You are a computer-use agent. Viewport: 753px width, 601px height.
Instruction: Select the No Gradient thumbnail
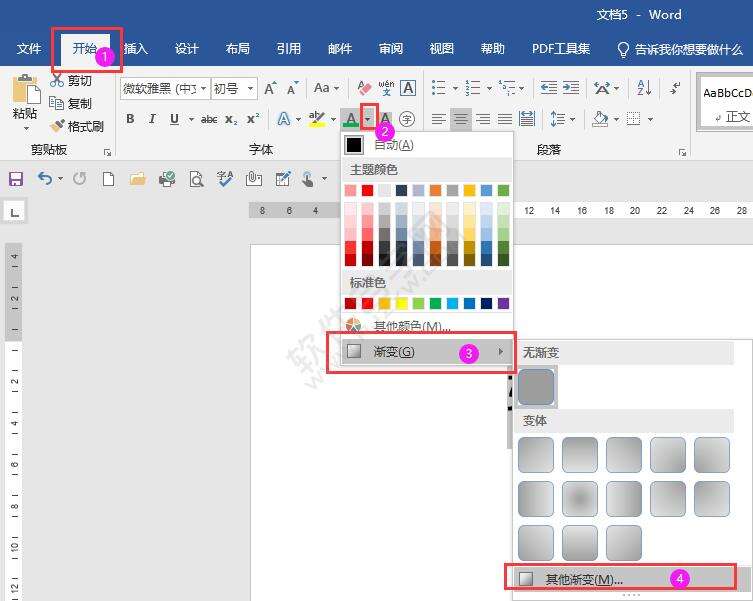[x=536, y=386]
